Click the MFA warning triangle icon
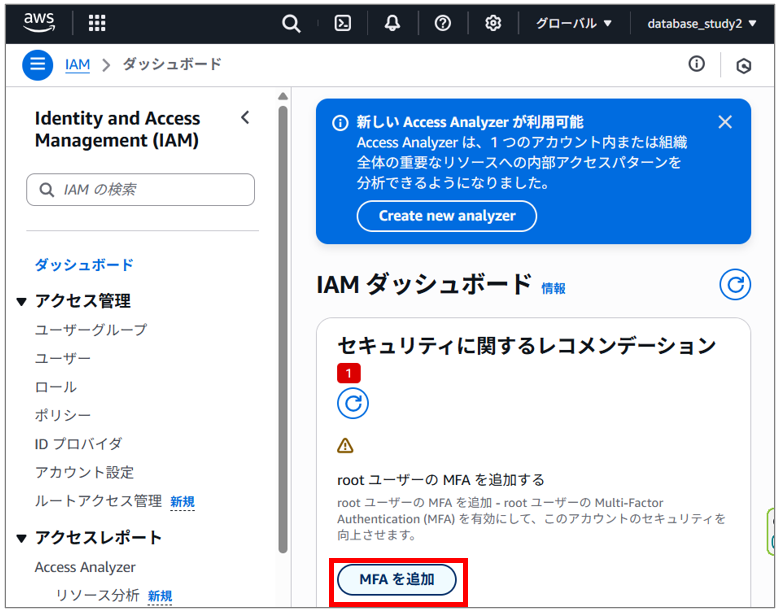 345,445
